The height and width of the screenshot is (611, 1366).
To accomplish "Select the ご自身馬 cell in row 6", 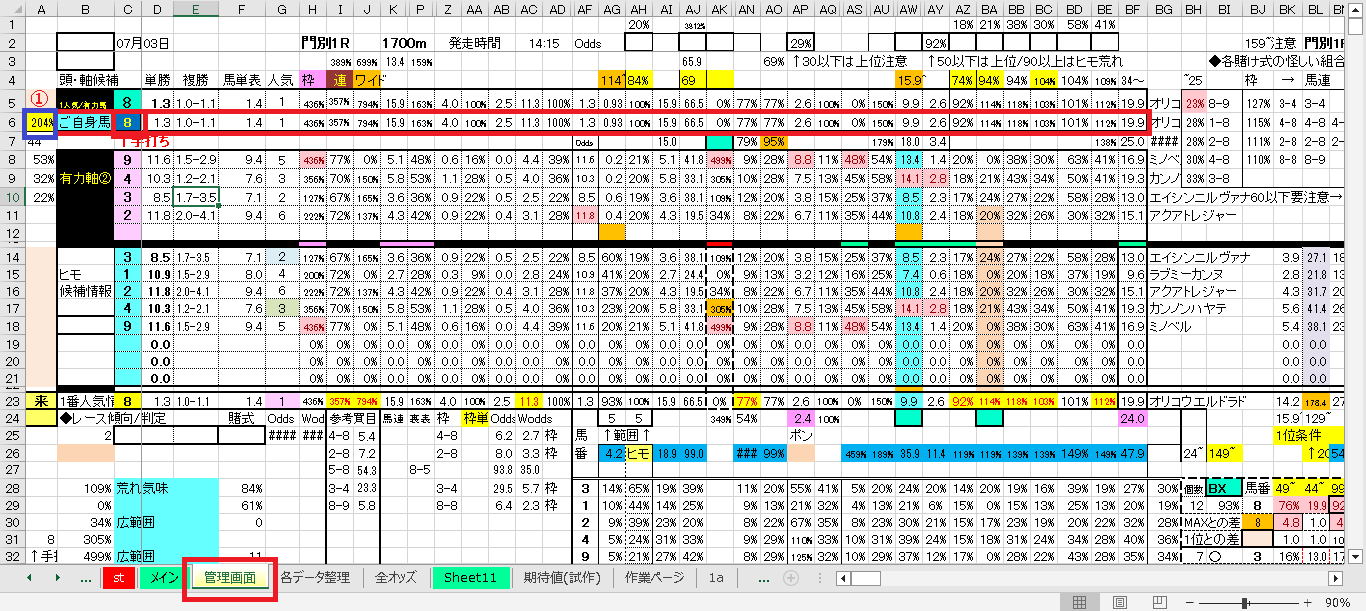I will point(85,122).
